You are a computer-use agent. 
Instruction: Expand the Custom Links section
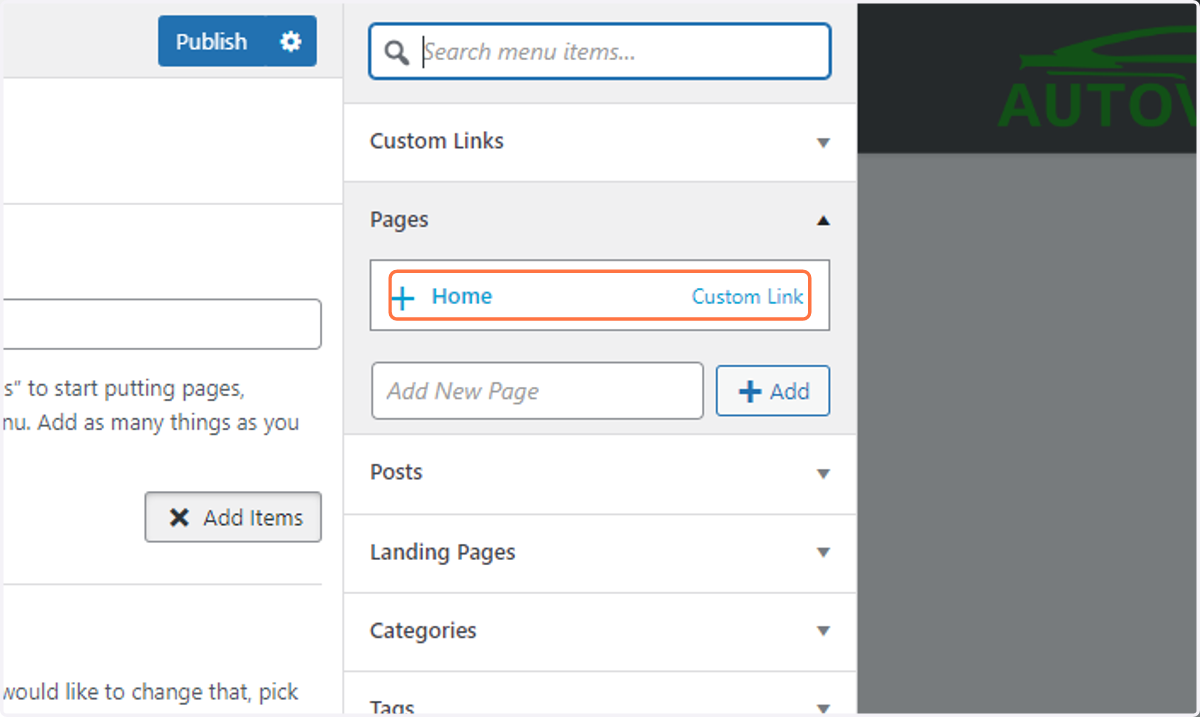tap(600, 142)
